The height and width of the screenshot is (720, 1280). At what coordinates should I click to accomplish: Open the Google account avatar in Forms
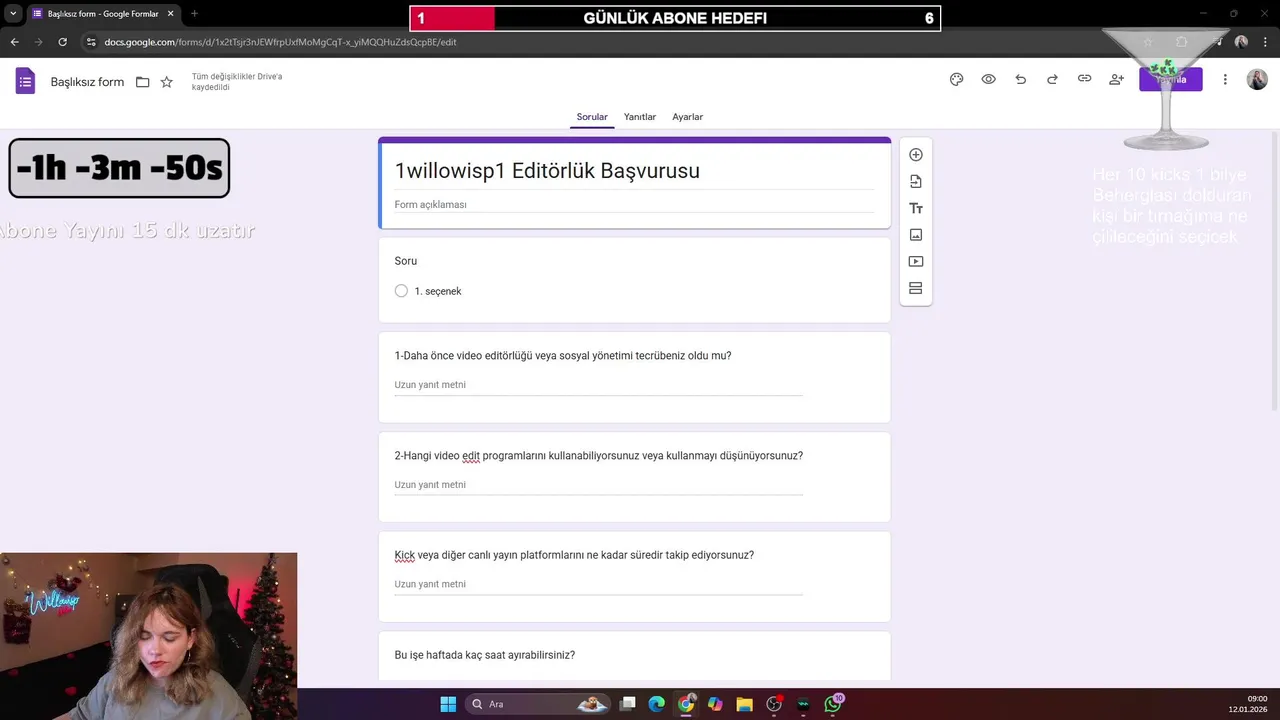click(1257, 80)
